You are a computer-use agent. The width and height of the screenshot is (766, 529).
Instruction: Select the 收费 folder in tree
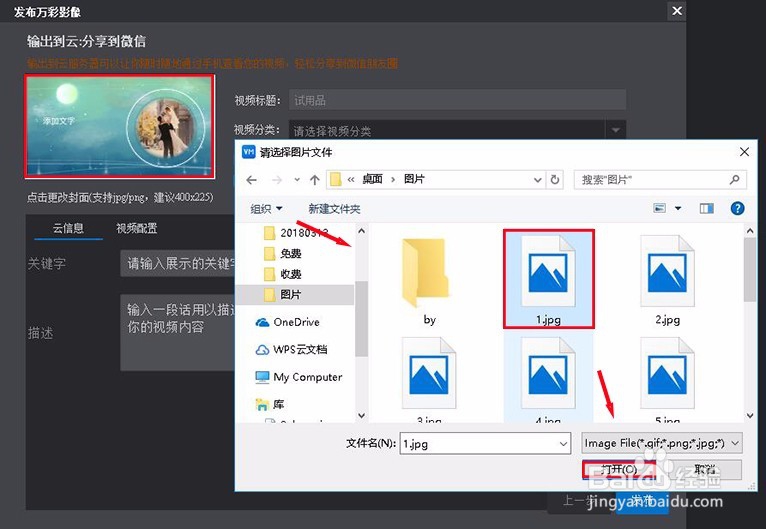pos(282,274)
